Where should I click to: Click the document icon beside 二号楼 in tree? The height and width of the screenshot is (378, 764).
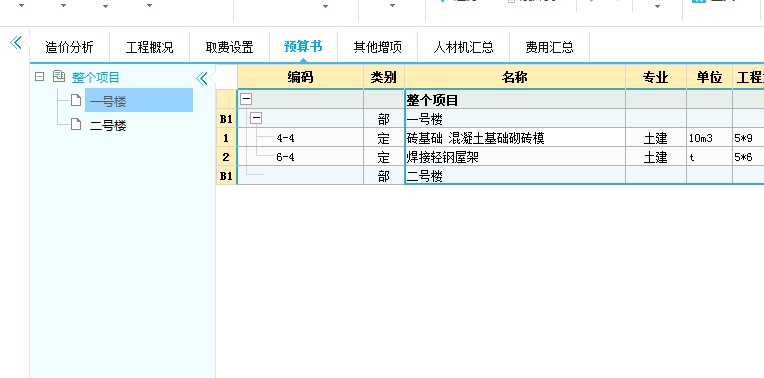coord(76,124)
